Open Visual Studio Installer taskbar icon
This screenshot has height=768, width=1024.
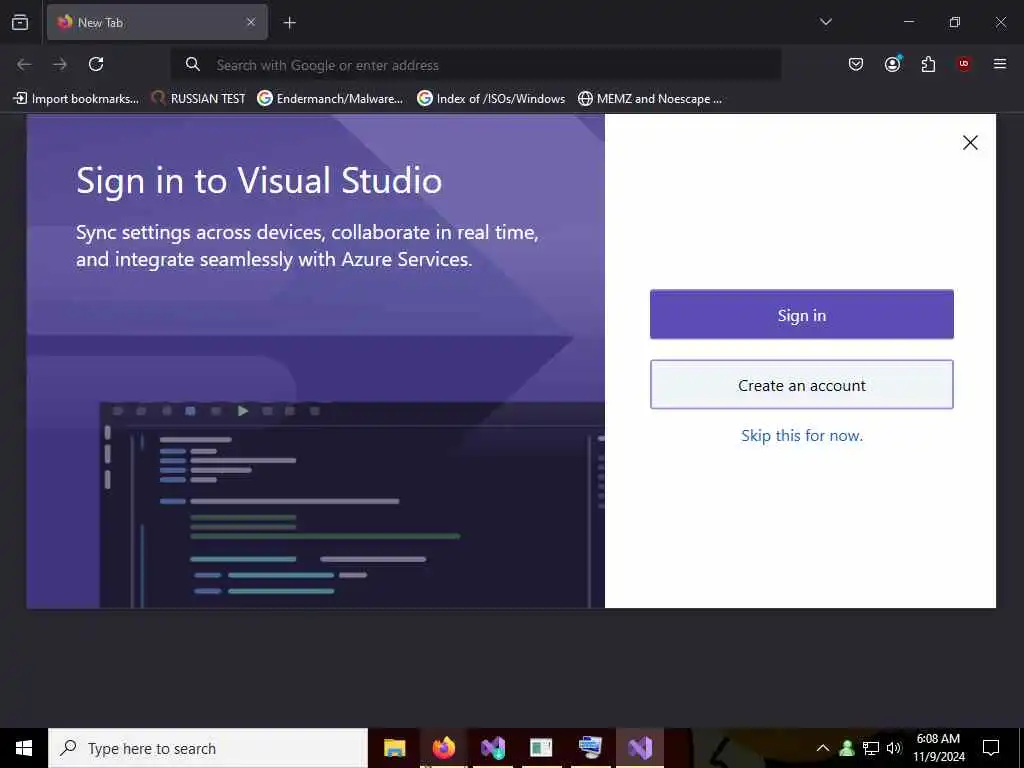tap(493, 748)
